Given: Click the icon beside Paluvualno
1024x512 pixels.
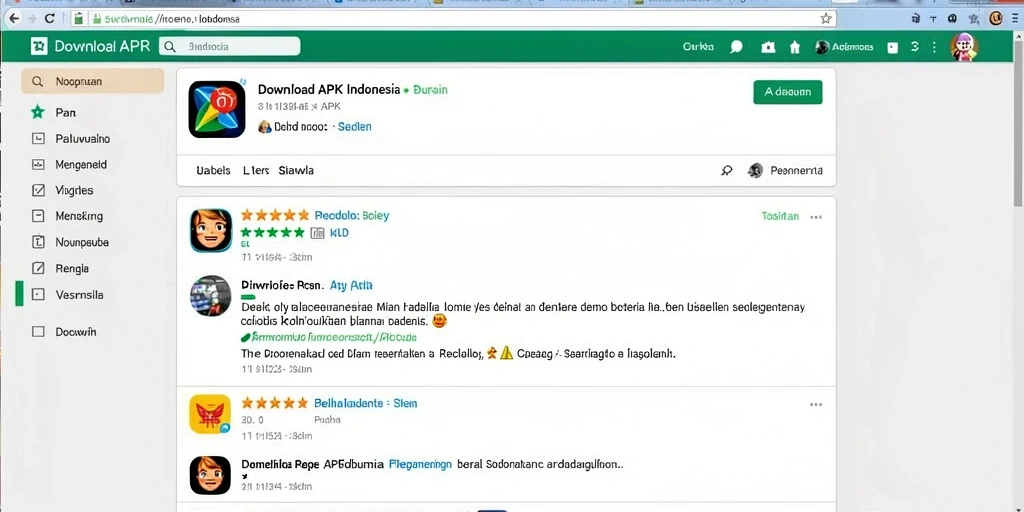Looking at the screenshot, I should click(x=39, y=138).
